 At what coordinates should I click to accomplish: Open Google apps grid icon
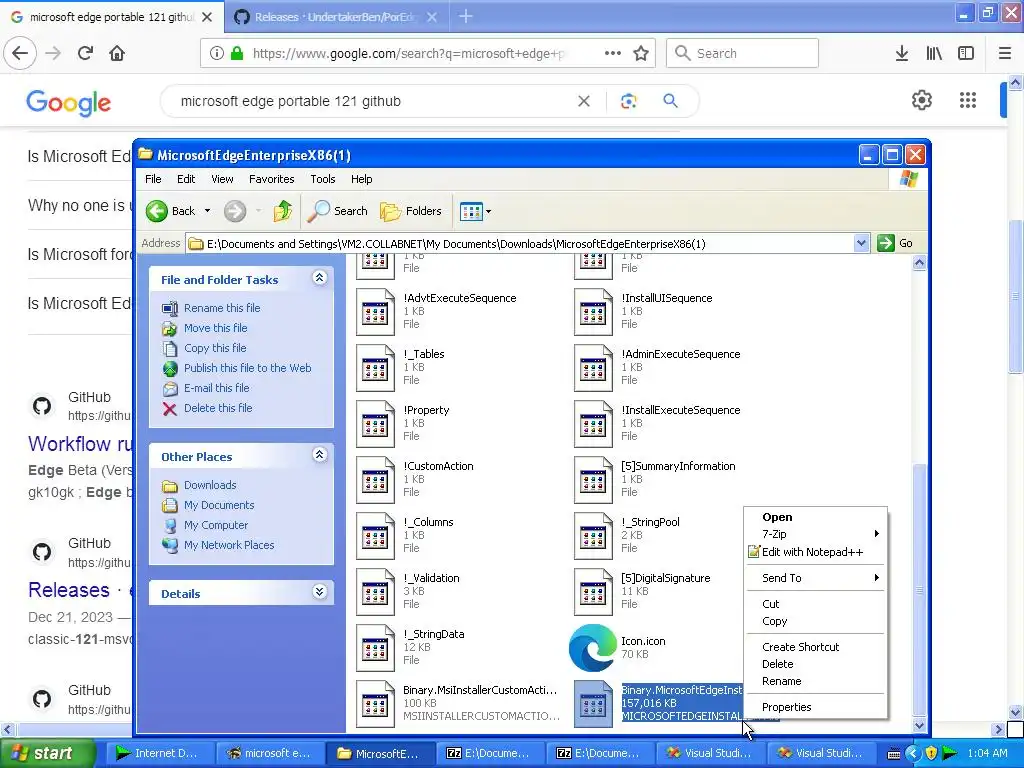point(968,100)
